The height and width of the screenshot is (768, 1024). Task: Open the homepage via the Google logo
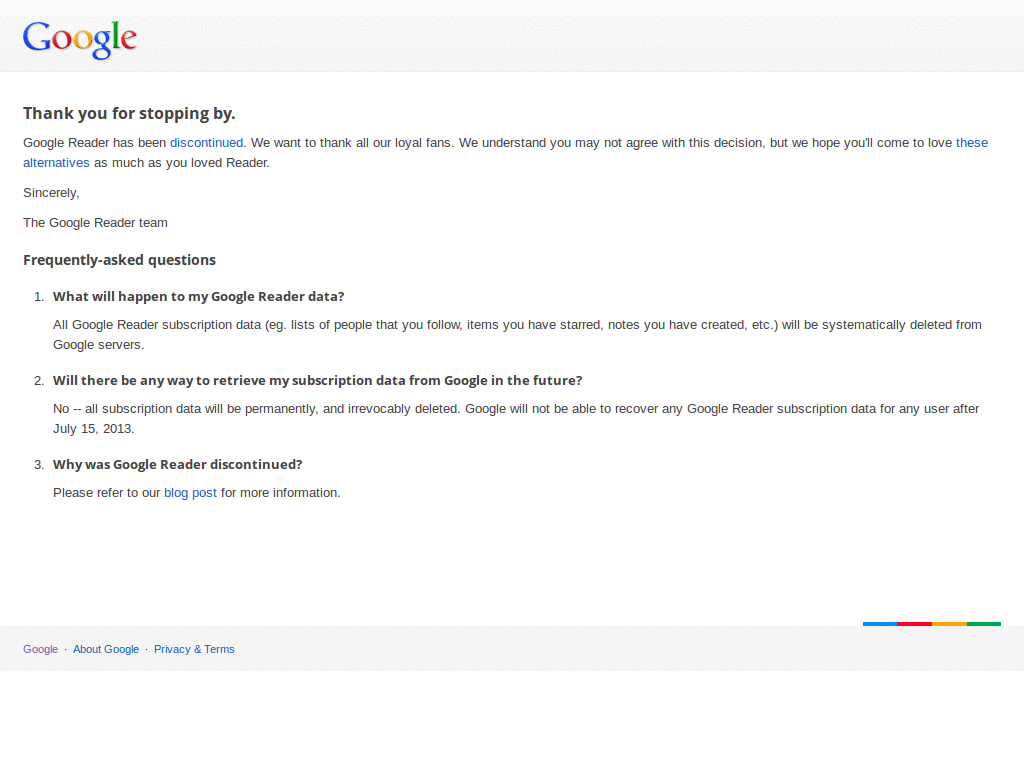click(79, 39)
